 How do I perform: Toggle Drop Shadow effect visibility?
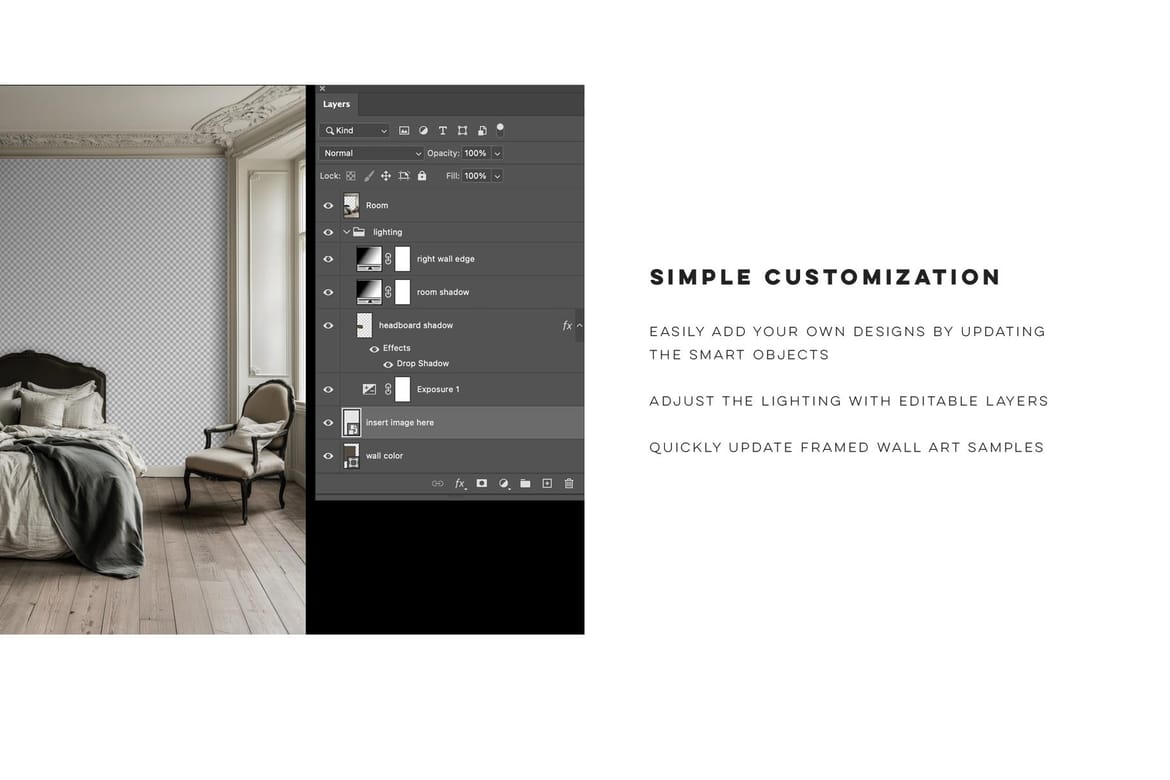388,364
